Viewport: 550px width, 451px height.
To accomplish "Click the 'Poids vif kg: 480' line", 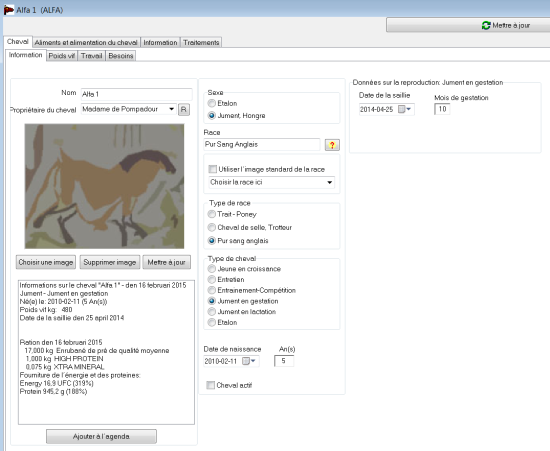I will [46, 310].
